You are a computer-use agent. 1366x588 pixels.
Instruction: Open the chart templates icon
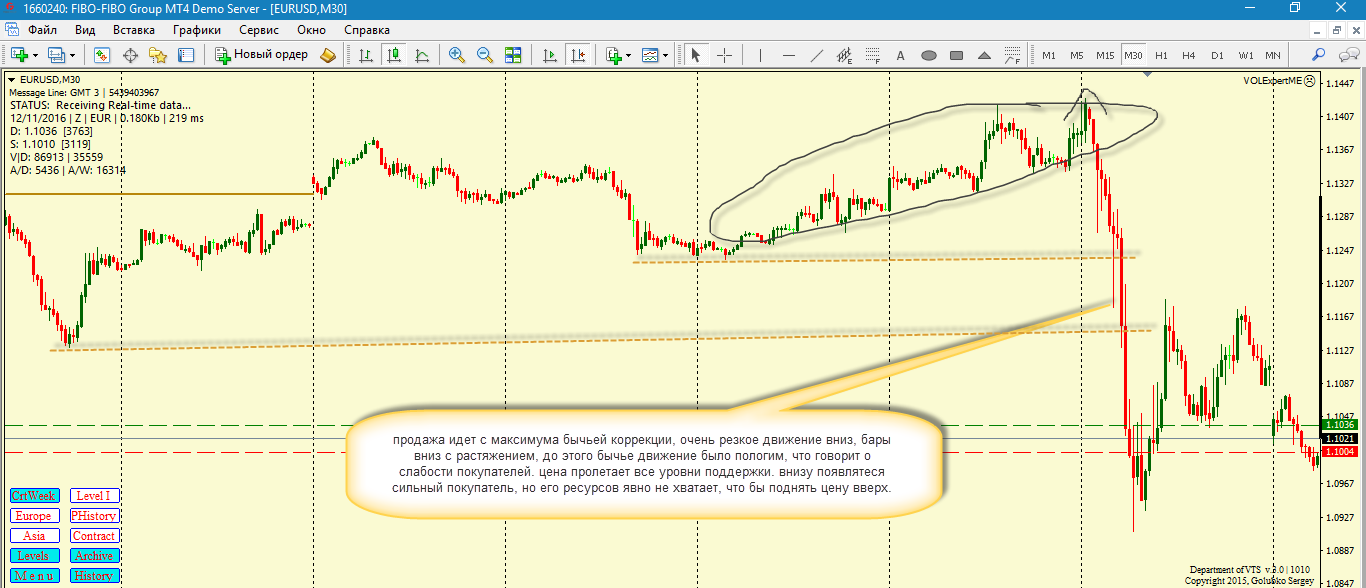(650, 55)
